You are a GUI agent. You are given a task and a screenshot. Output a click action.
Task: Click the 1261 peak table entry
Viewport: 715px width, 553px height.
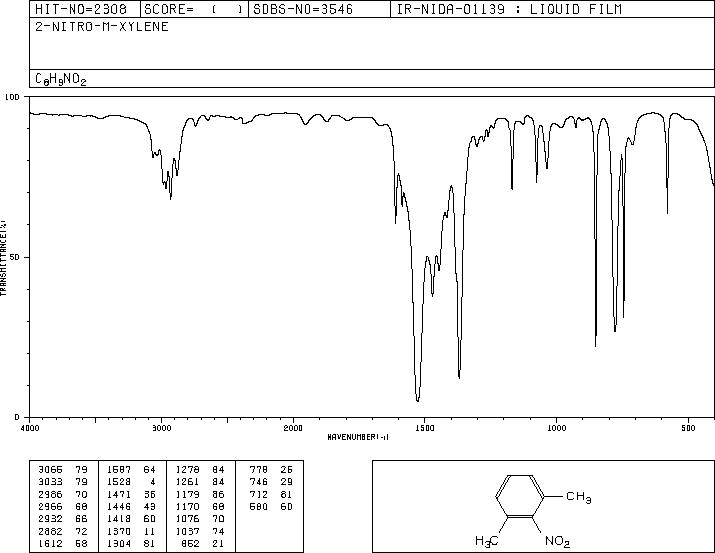(187, 482)
